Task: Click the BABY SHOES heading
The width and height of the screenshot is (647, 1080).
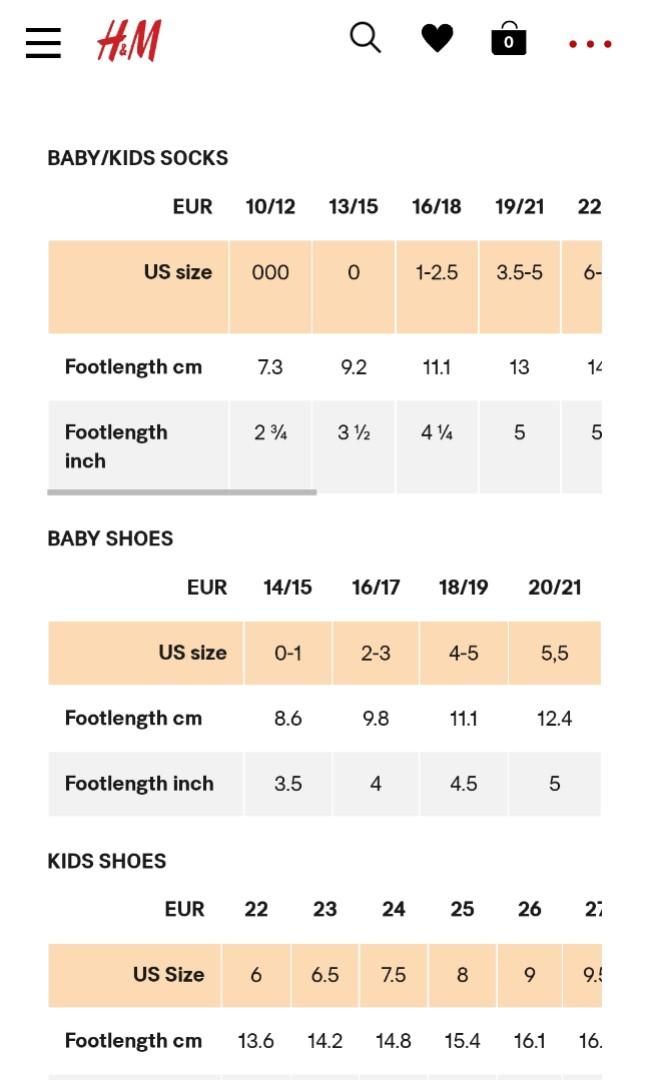Action: click(110, 539)
